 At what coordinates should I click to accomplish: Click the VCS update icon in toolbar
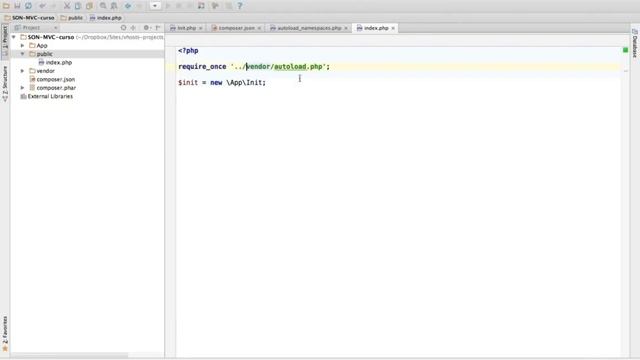point(201,6)
